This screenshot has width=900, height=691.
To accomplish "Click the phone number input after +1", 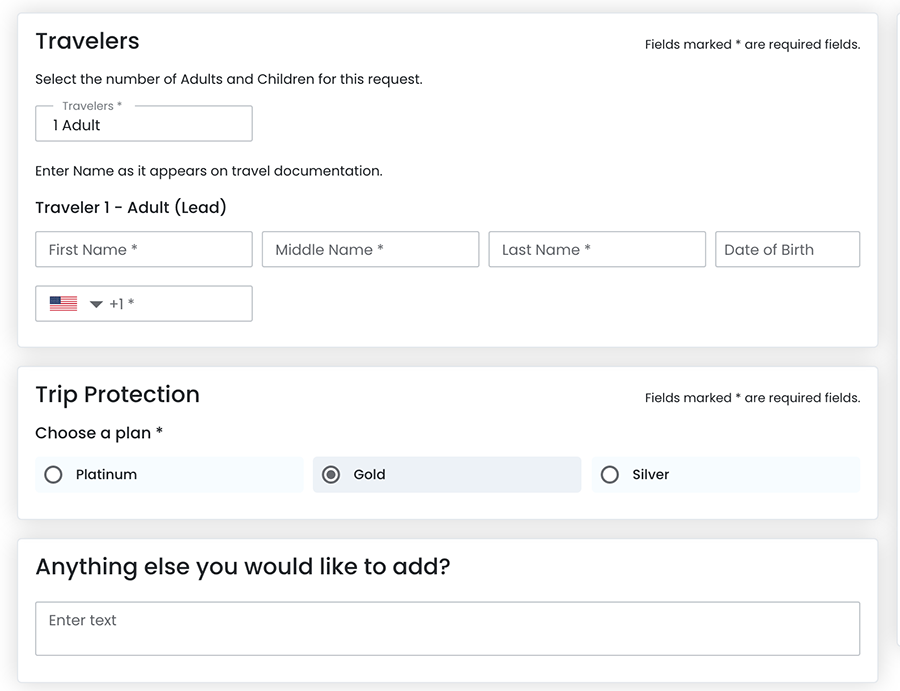I will tap(190, 304).
